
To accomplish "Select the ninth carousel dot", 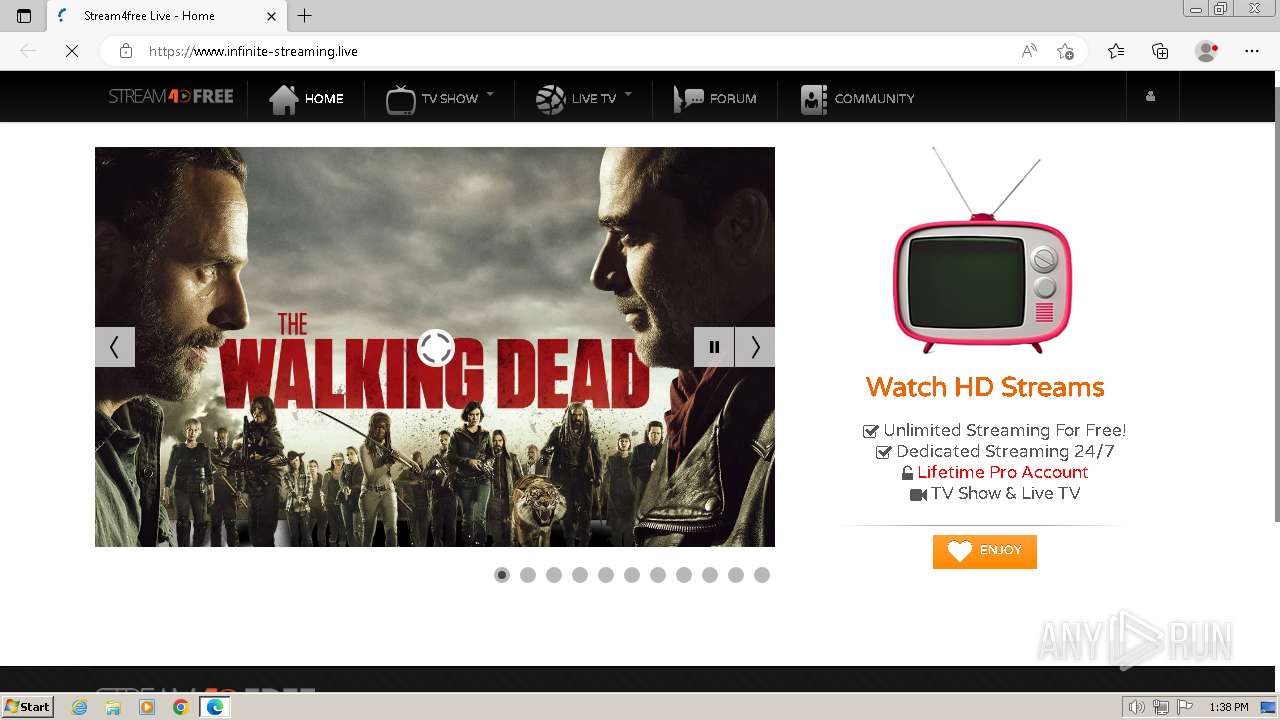I will tap(710, 575).
